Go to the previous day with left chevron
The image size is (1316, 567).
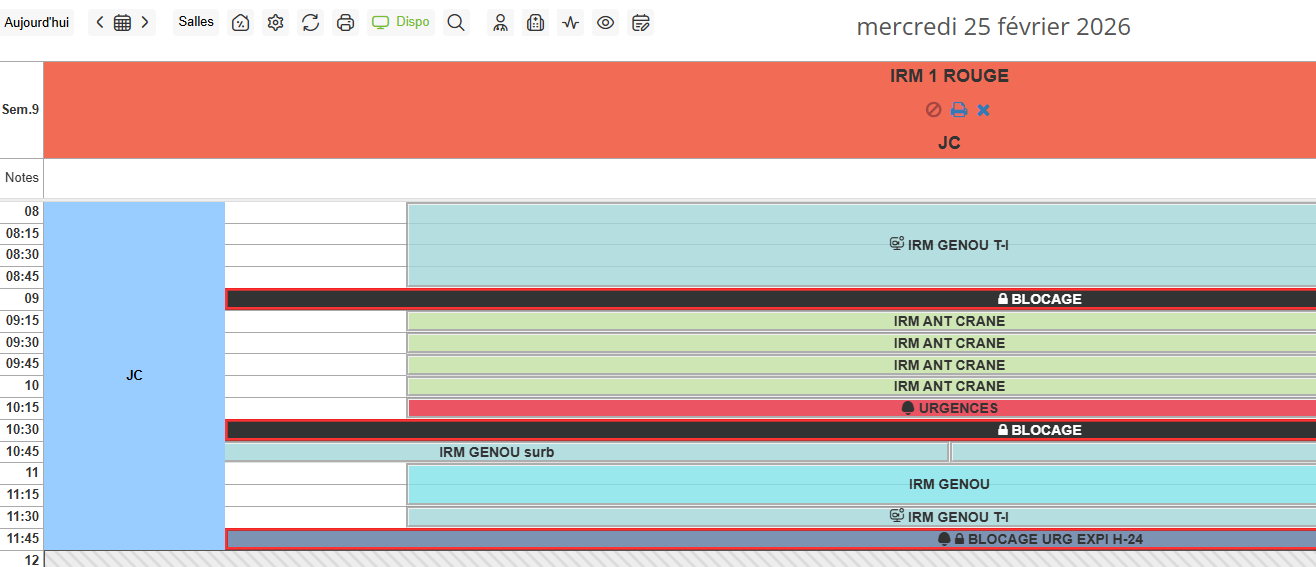(x=100, y=22)
